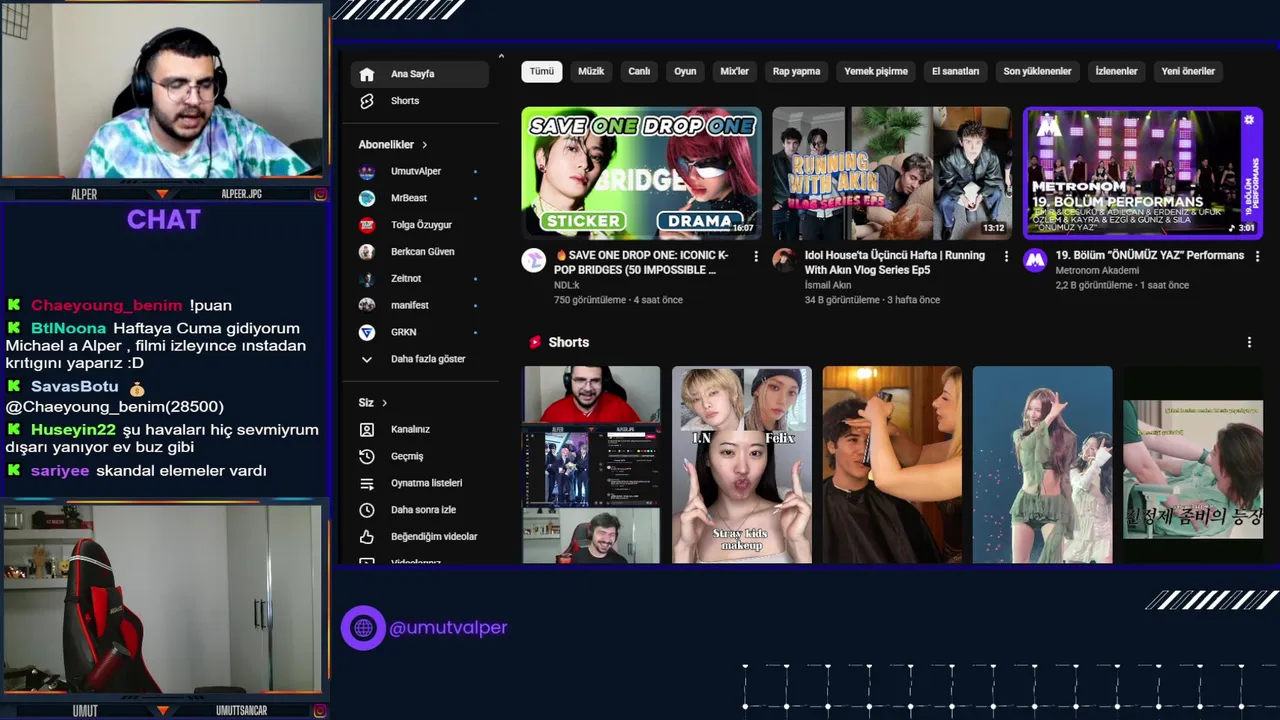Select the Yemek pişirme filter chip
The width and height of the screenshot is (1280, 720).
point(876,71)
